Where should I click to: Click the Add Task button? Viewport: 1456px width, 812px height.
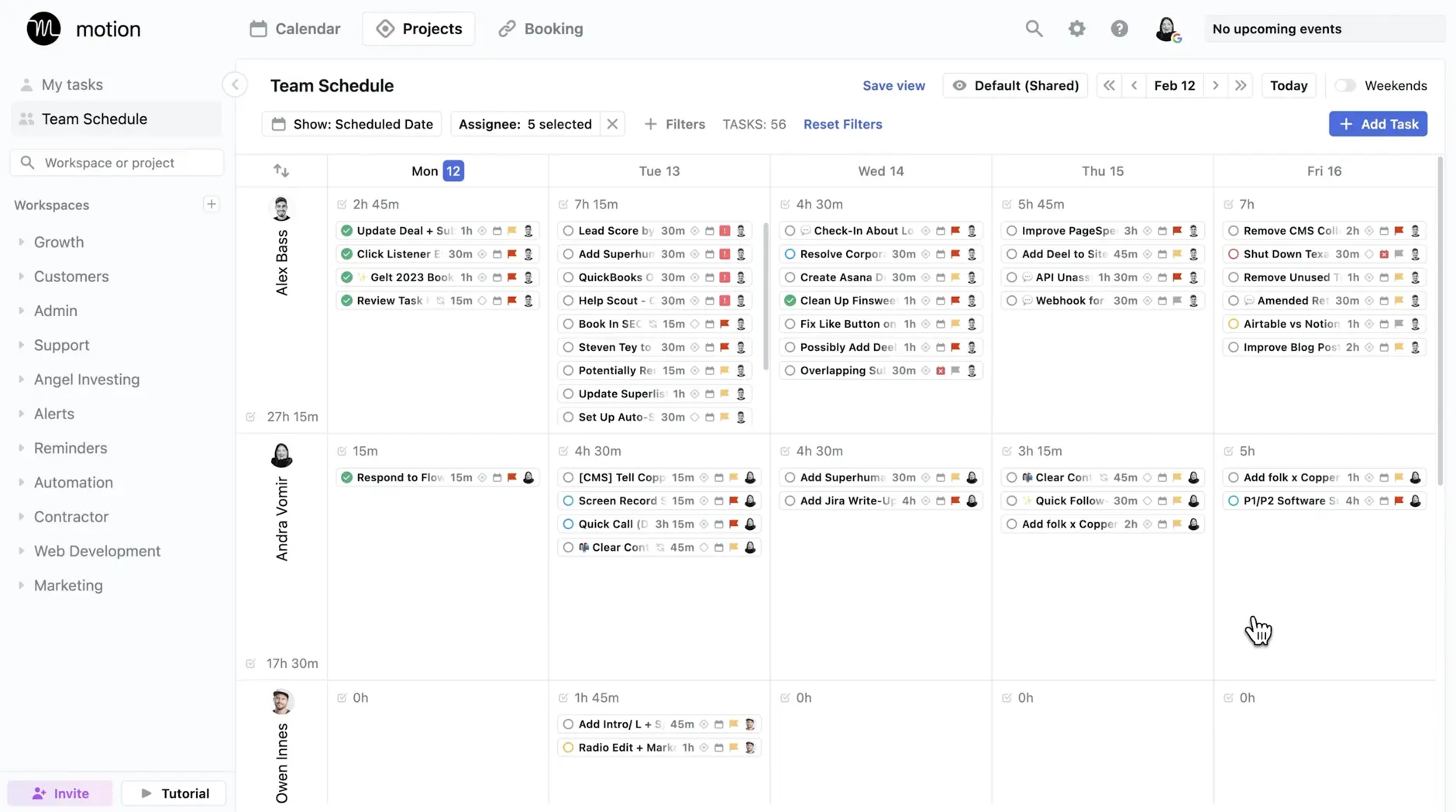point(1378,124)
